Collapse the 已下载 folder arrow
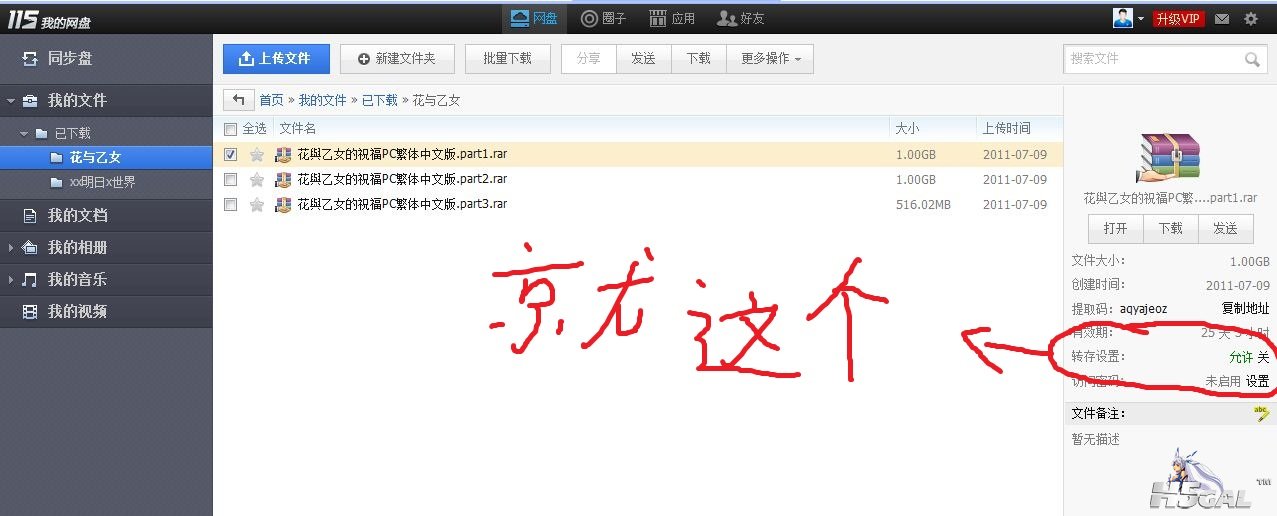Image resolution: width=1277 pixels, height=516 pixels. click(23, 133)
